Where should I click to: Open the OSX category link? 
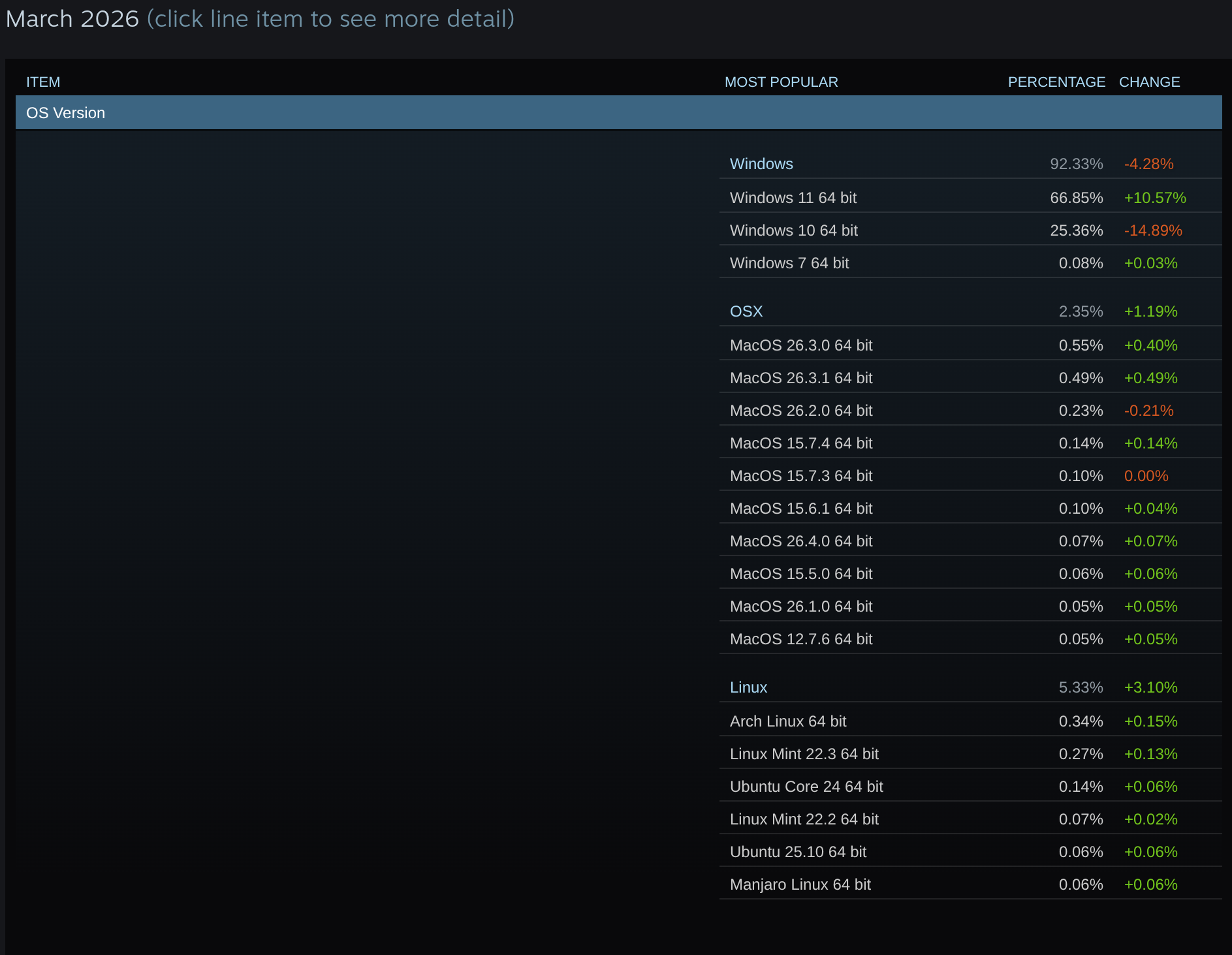pyautogui.click(x=746, y=311)
